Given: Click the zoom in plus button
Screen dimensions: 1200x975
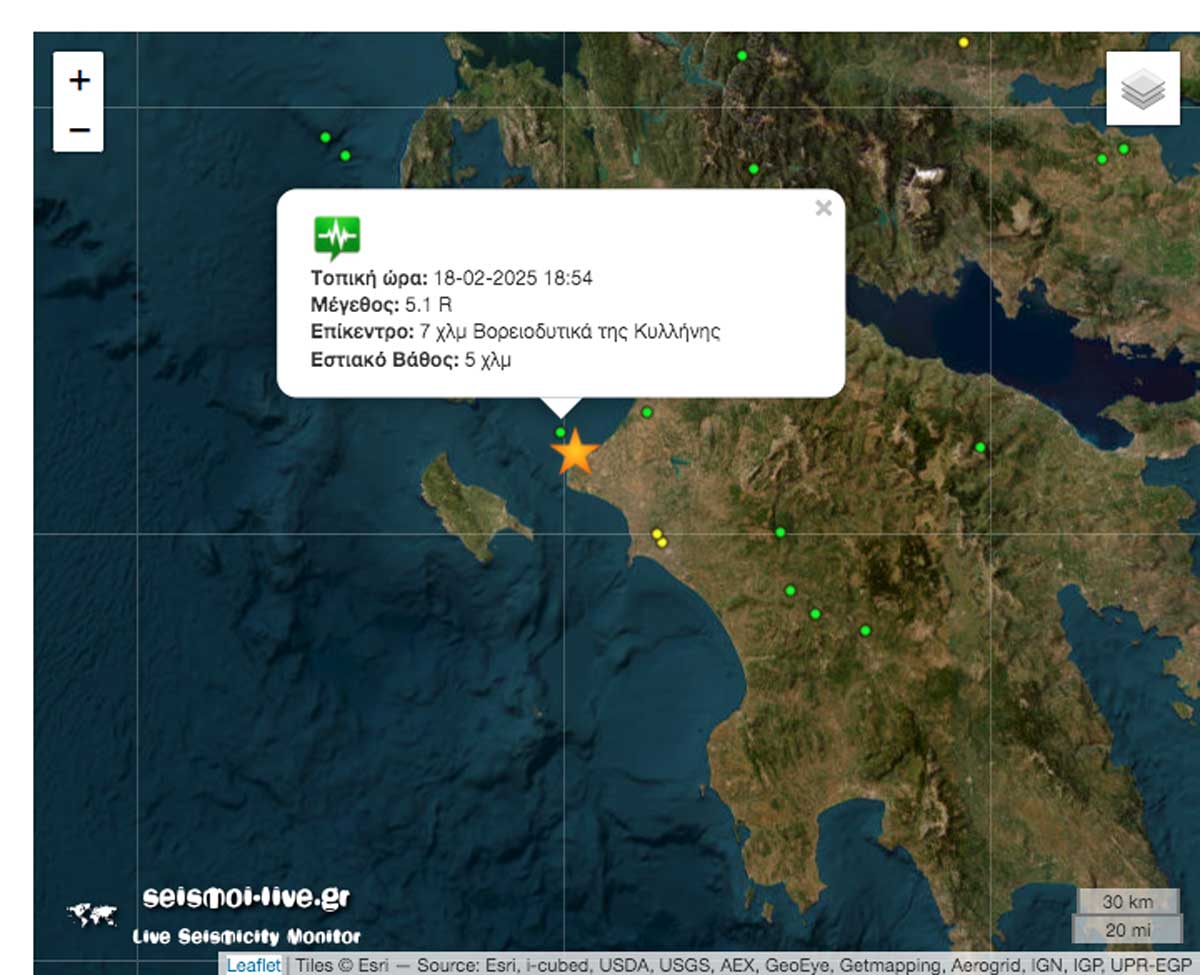Looking at the screenshot, I should pos(79,80).
